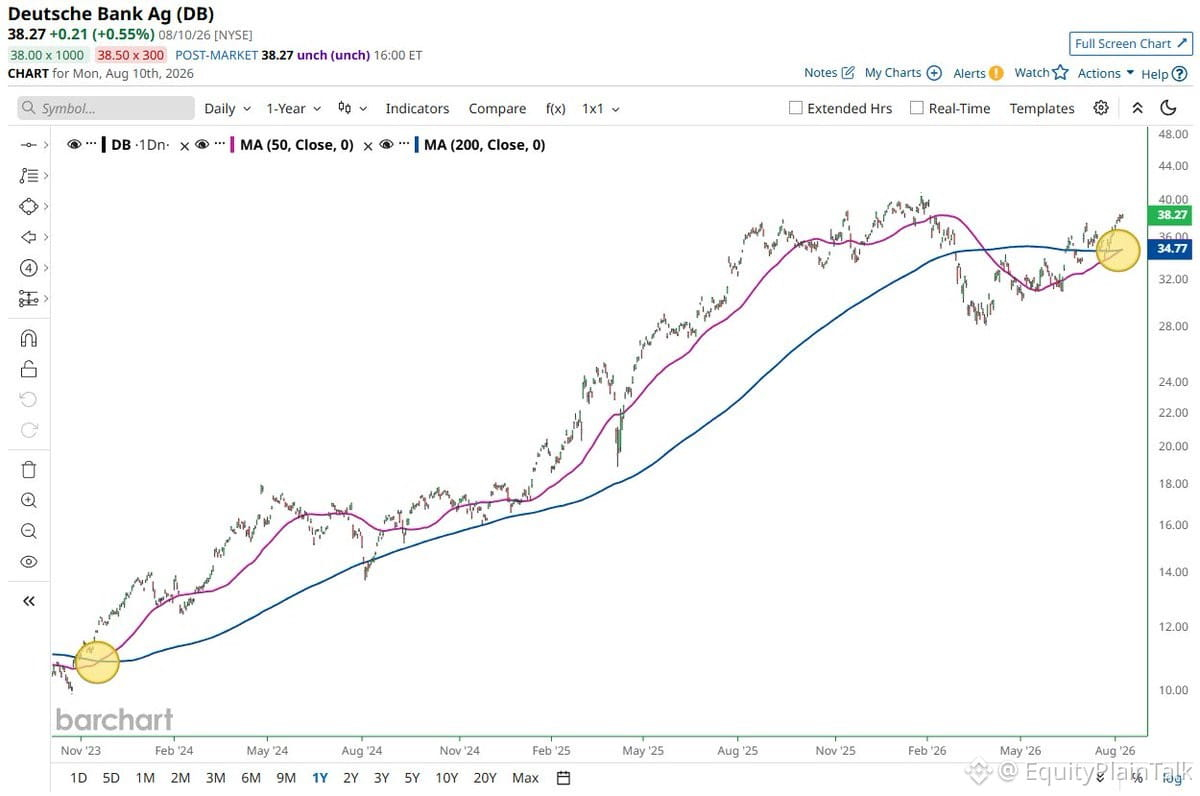Select the 5Y time range
The image size is (1200, 796).
click(411, 778)
